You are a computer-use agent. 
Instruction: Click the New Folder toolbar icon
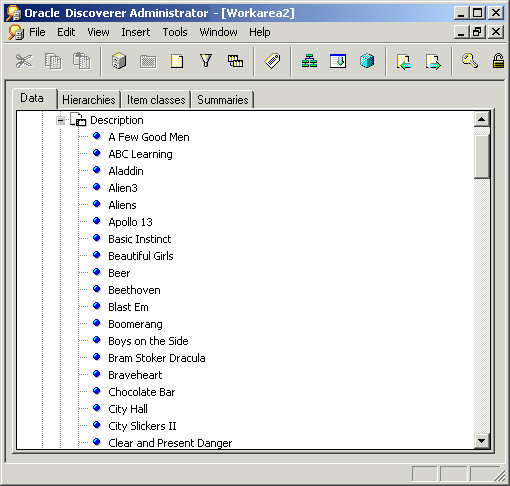pos(148,62)
